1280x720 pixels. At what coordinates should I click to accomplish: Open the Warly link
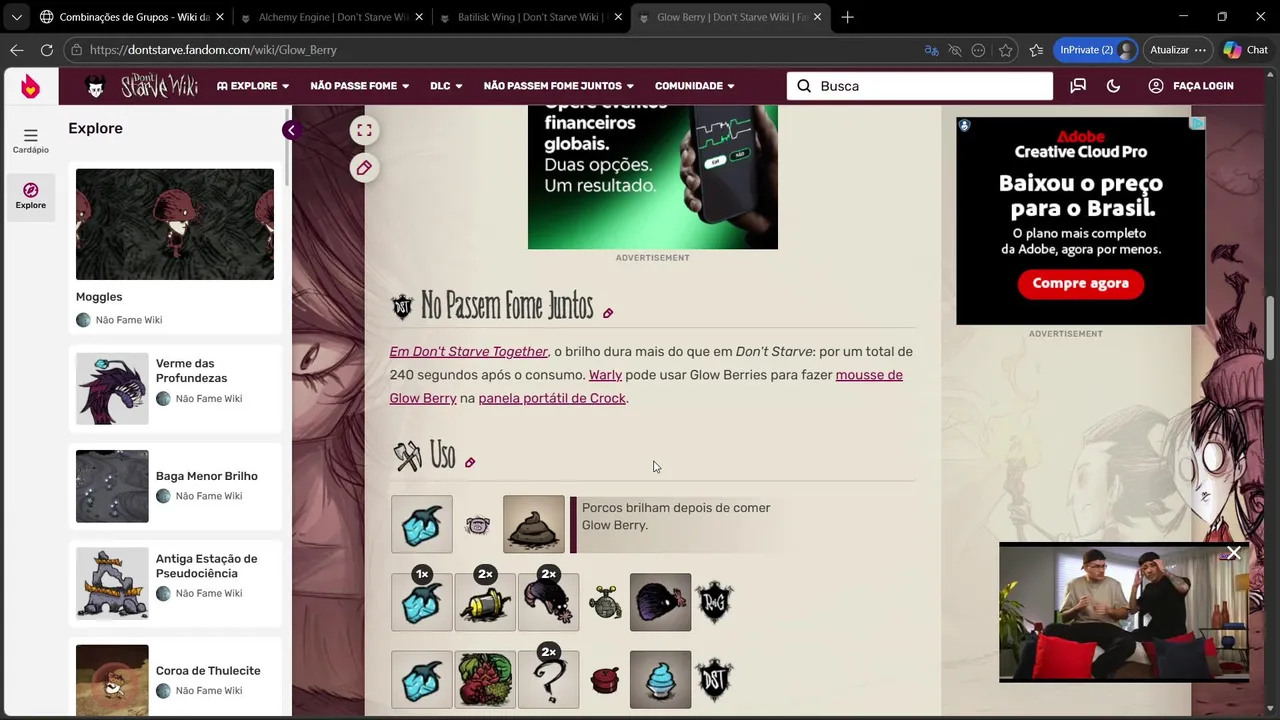(605, 375)
